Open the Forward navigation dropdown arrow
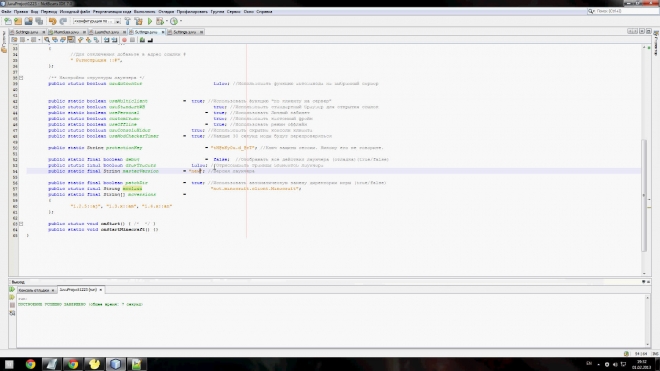The image size is (660, 371). tap(39, 40)
